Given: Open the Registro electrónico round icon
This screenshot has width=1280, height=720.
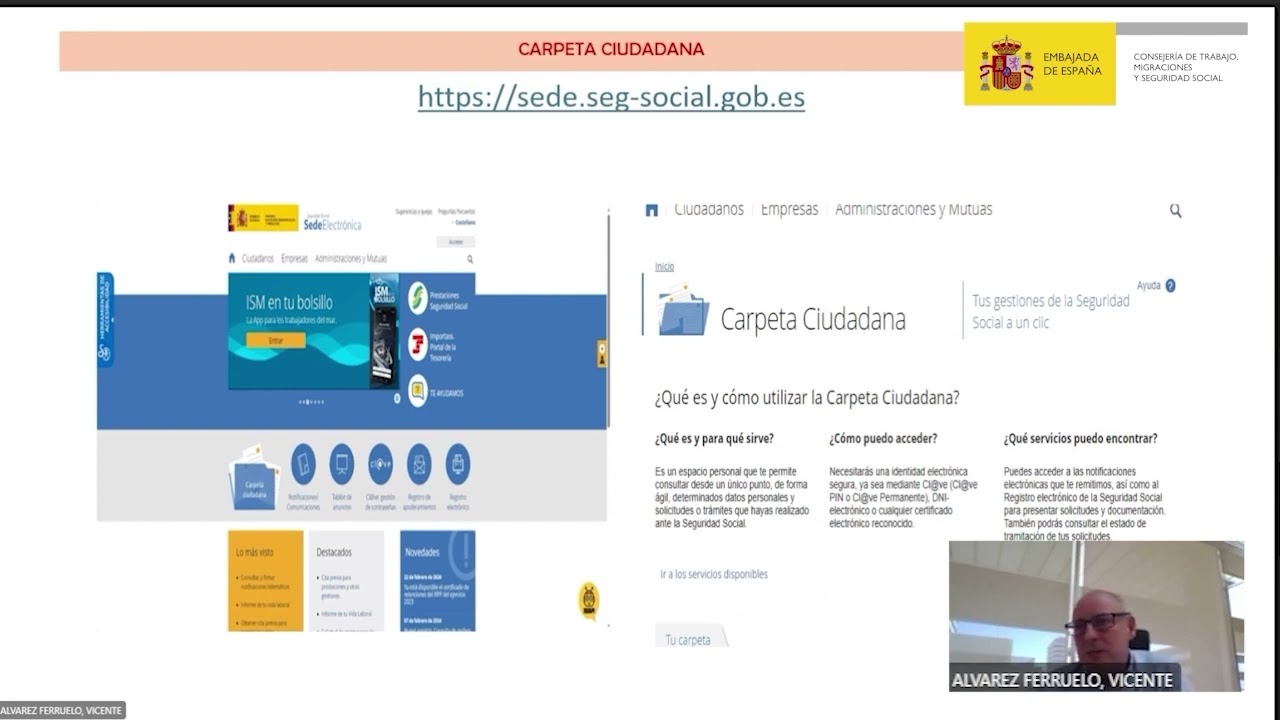Looking at the screenshot, I should coord(458,464).
